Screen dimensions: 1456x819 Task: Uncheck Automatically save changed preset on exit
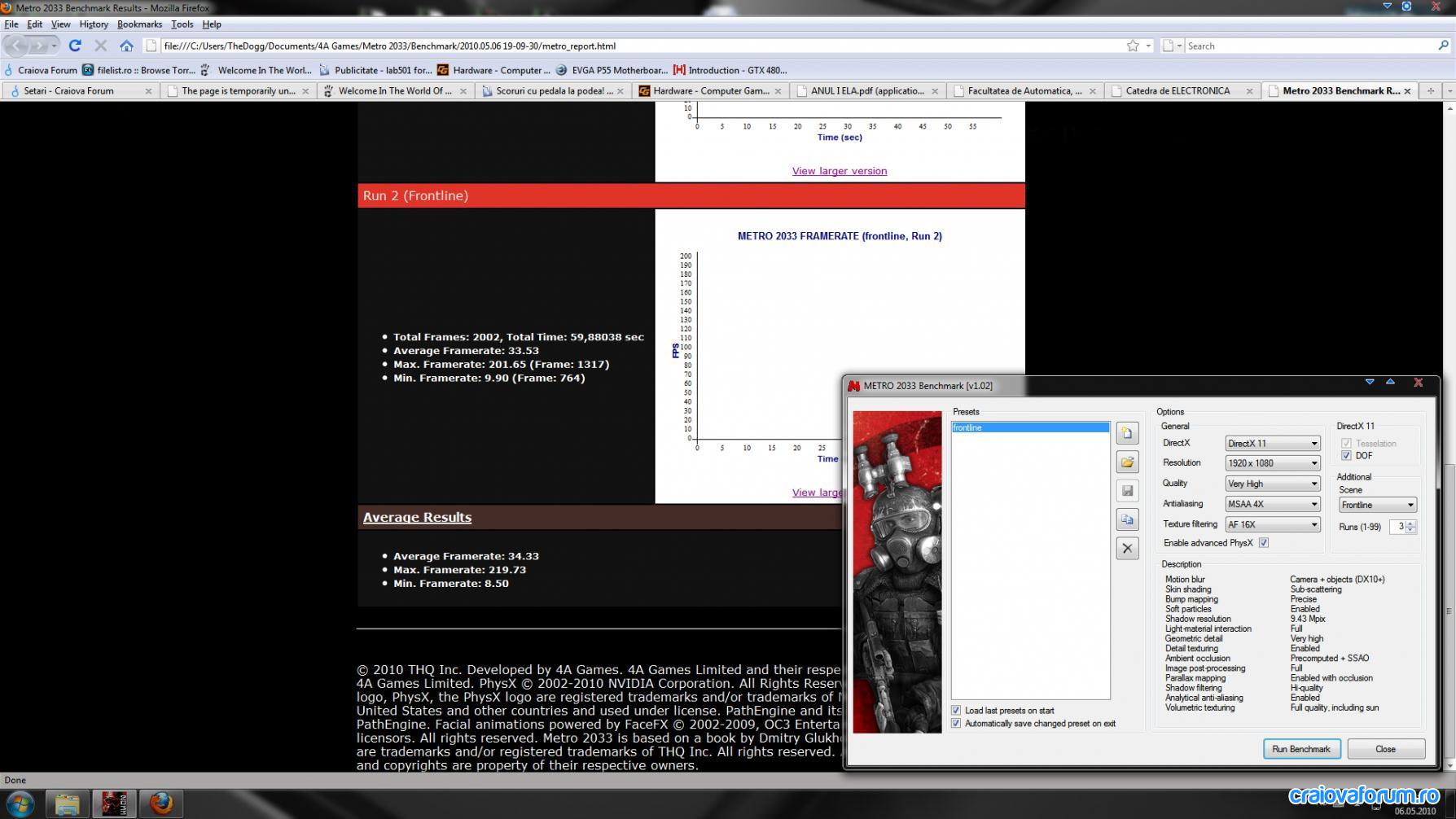click(x=956, y=724)
